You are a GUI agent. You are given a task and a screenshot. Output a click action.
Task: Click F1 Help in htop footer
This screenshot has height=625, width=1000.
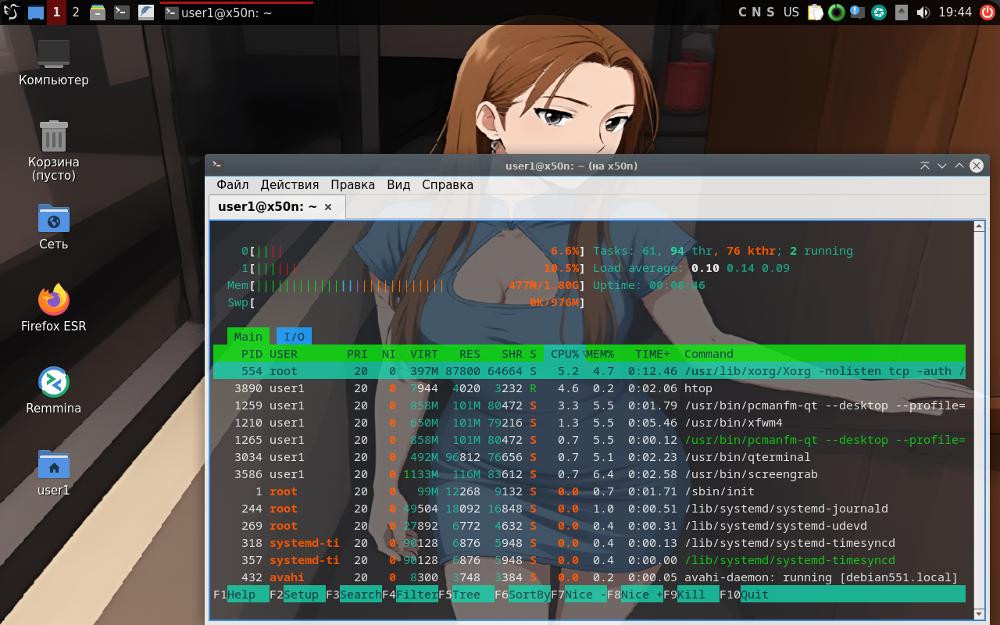[x=240, y=594]
